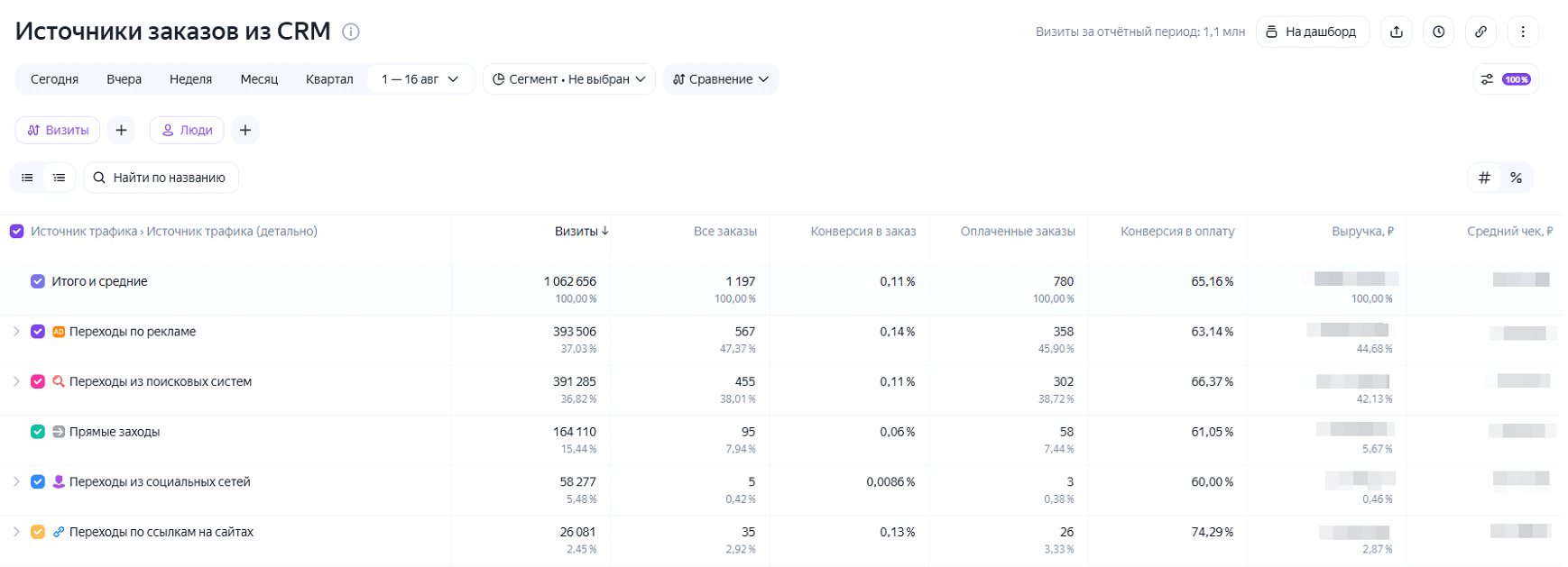Expand the Переходы из поисковых систем row
Image resolution: width=1568 pixels, height=567 pixels.
click(x=16, y=381)
